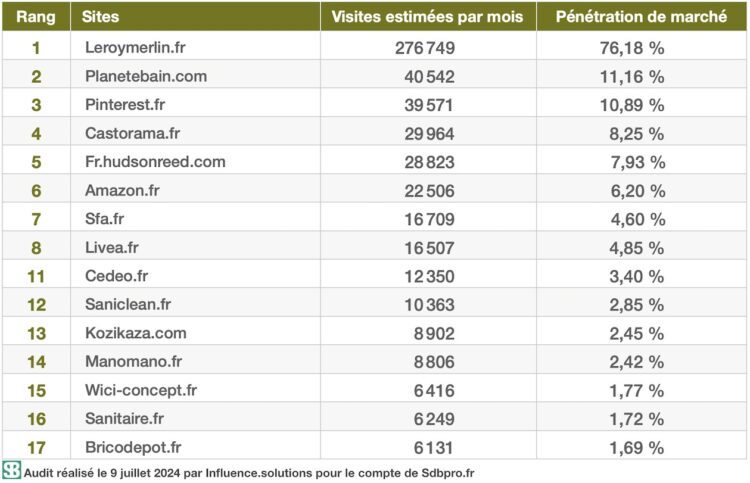Select the Castorama.fr row label
750x483 pixels.
point(133,133)
